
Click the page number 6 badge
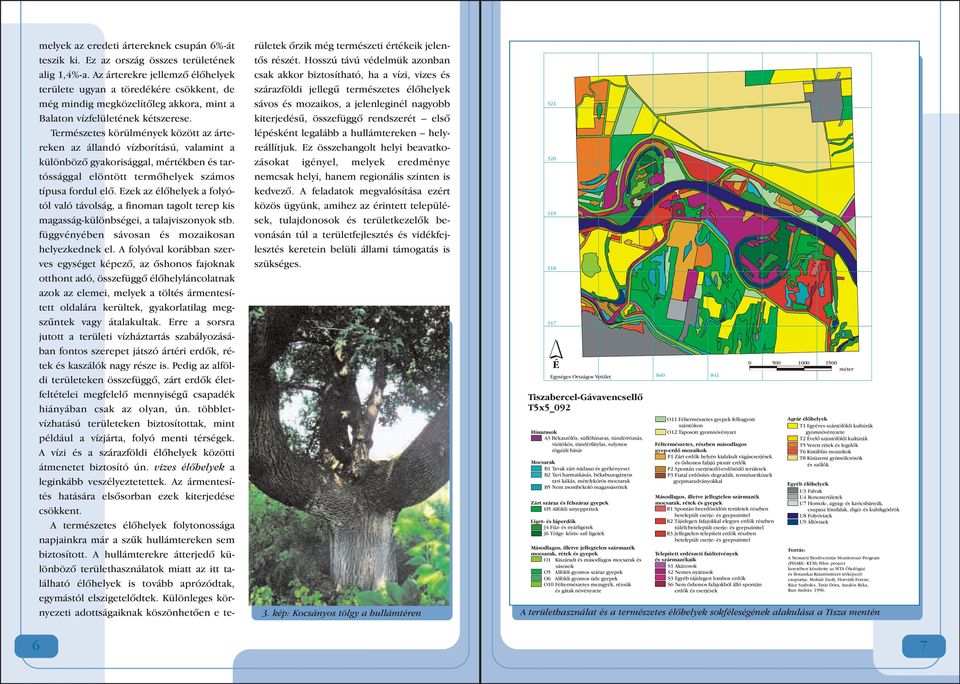pos(36,646)
